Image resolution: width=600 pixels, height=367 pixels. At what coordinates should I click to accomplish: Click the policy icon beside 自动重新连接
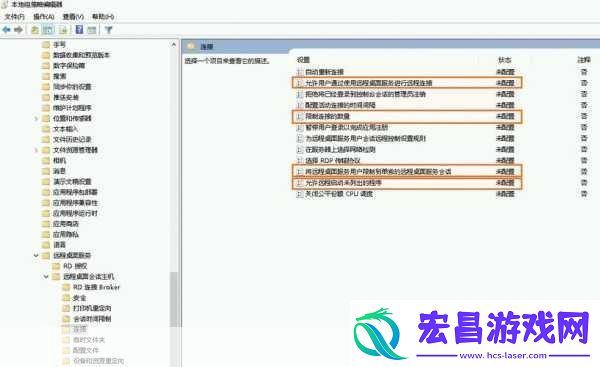tap(300, 72)
